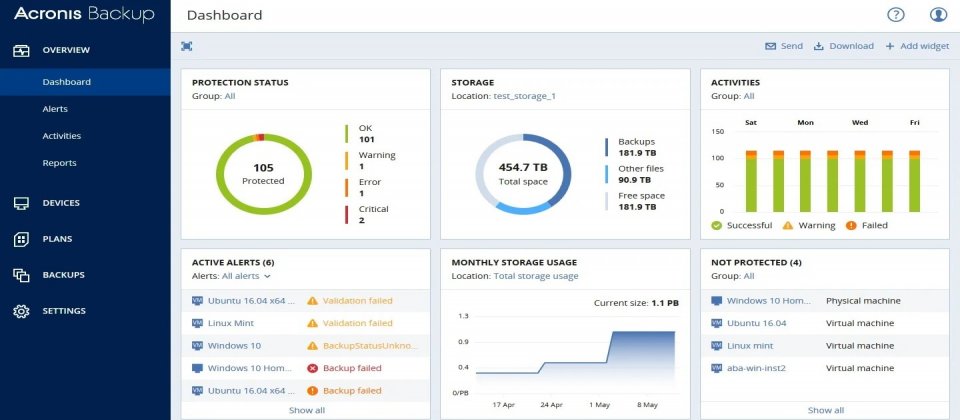Open the SETTINGS section label
This screenshot has height=420, width=960.
[x=64, y=311]
